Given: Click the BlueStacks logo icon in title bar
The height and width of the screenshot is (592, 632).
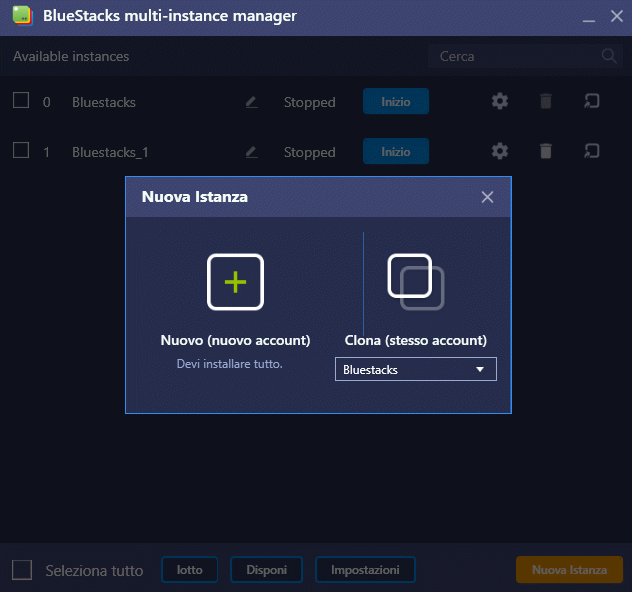Looking at the screenshot, I should click(x=23, y=16).
